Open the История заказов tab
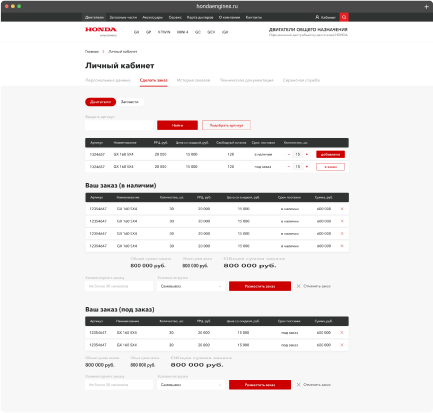This screenshot has height=413, width=433. [193, 80]
